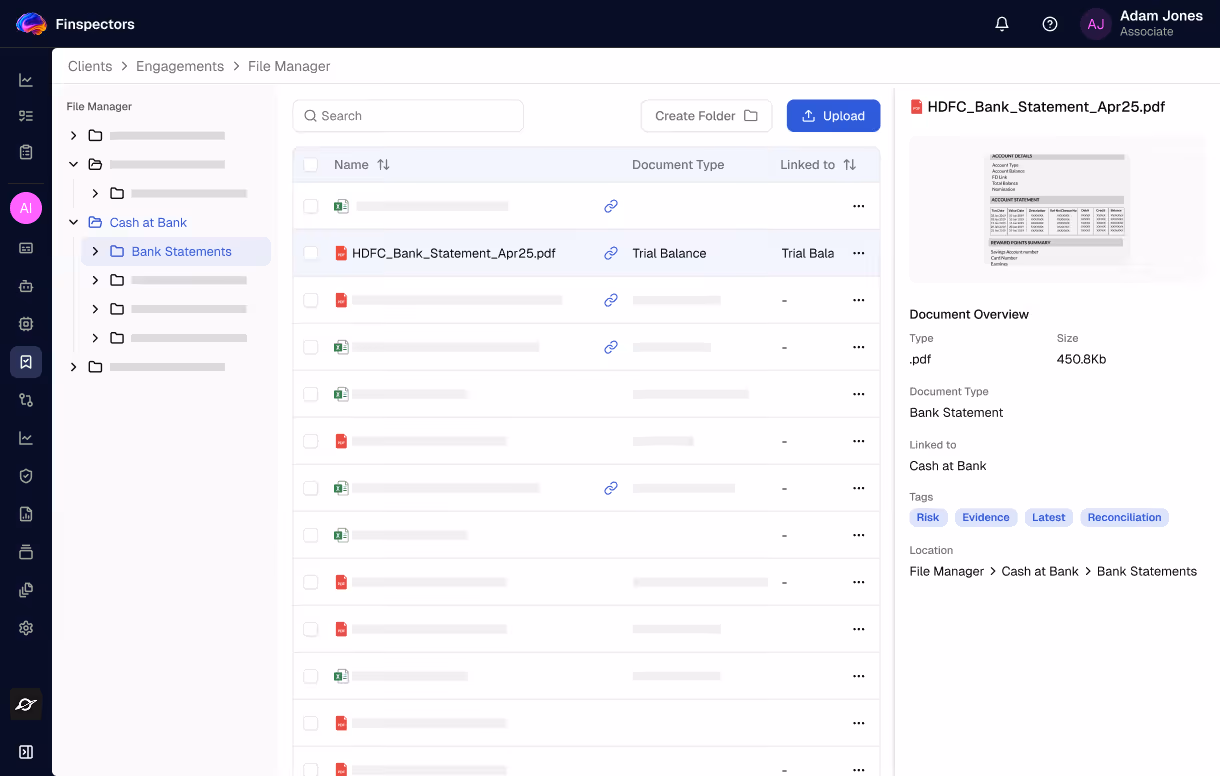
Task: Click File Manager in the Location path
Action: pos(947,571)
